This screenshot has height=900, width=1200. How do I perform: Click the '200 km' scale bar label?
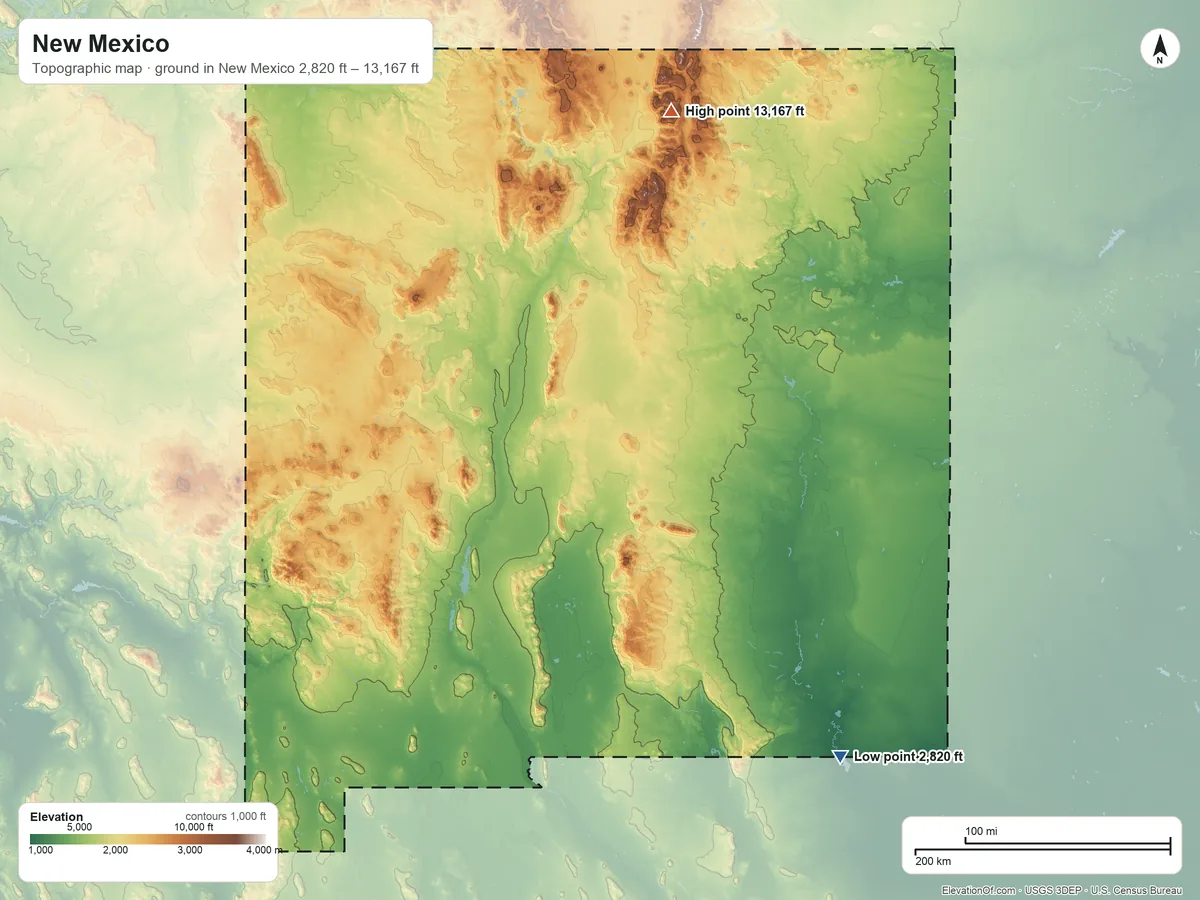pyautogui.click(x=933, y=861)
